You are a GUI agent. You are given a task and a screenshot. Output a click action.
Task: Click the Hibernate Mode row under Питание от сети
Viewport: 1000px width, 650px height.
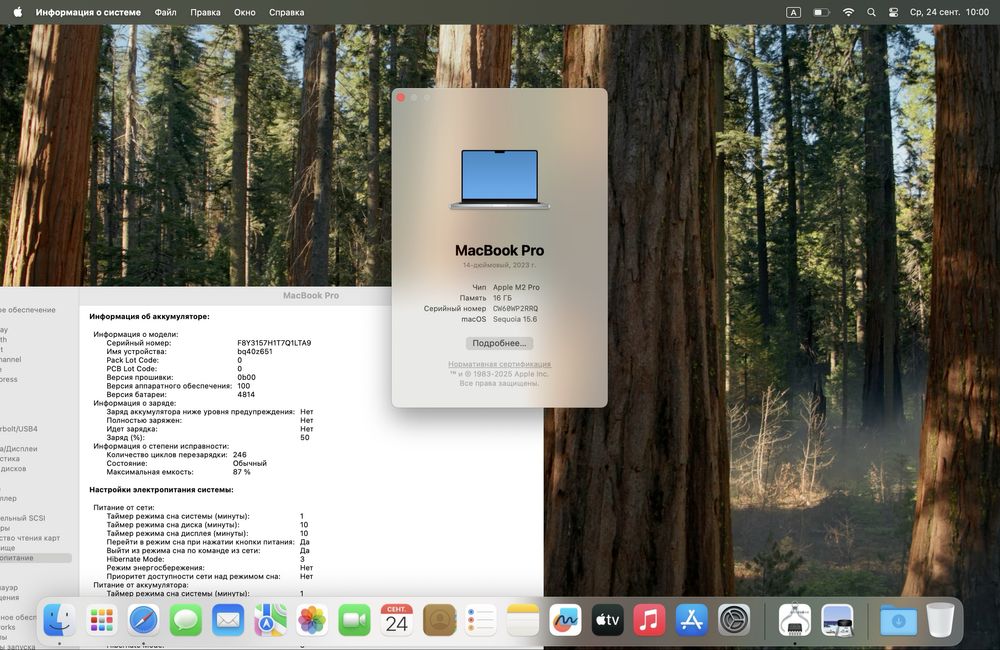pos(207,559)
